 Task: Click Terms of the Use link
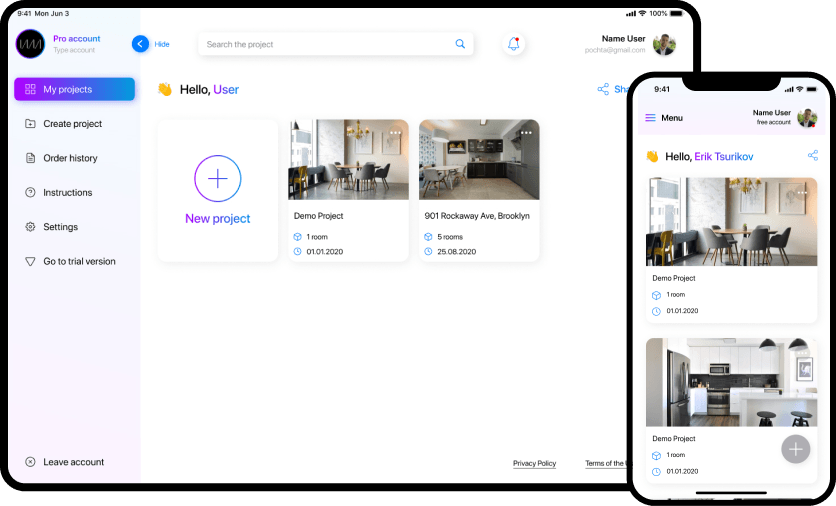(607, 463)
